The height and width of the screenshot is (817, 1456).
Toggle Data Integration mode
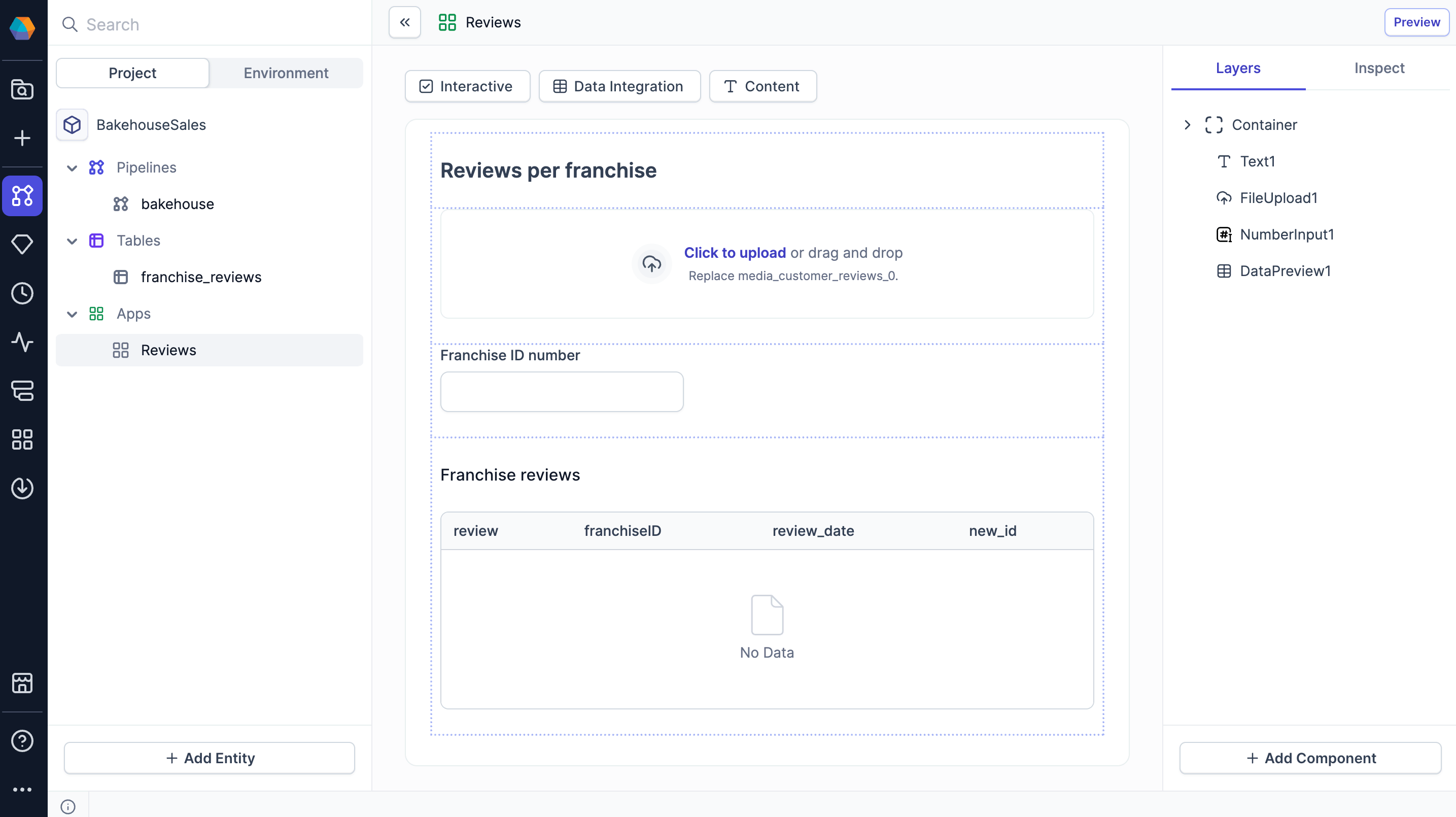point(619,86)
